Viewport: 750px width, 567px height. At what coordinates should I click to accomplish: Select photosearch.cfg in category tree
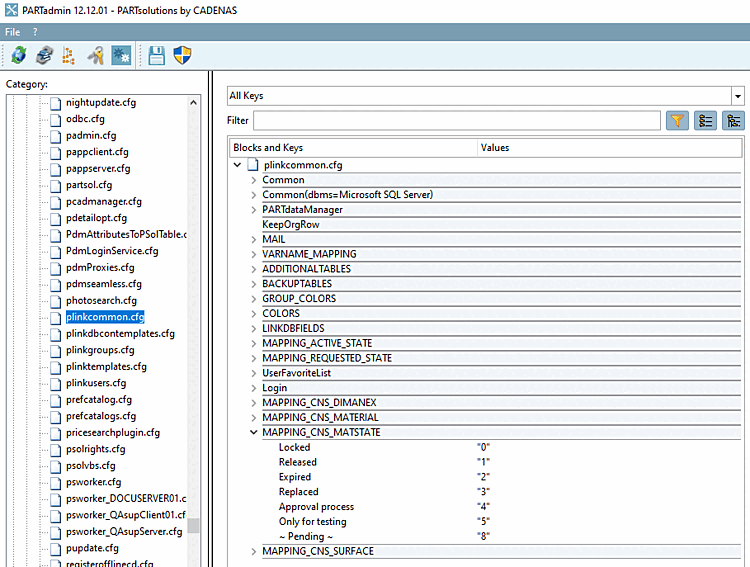(101, 301)
